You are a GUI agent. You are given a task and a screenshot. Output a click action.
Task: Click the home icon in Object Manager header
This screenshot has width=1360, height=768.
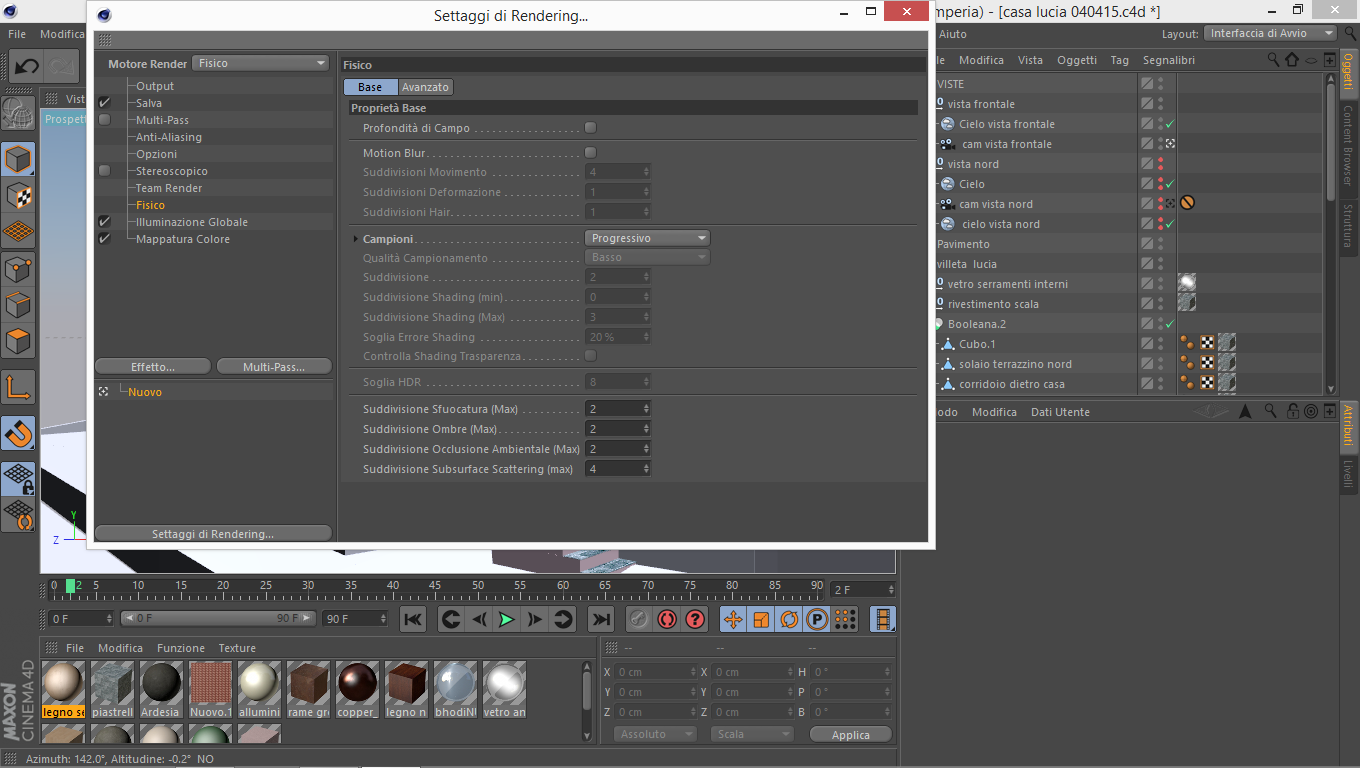click(x=1292, y=60)
